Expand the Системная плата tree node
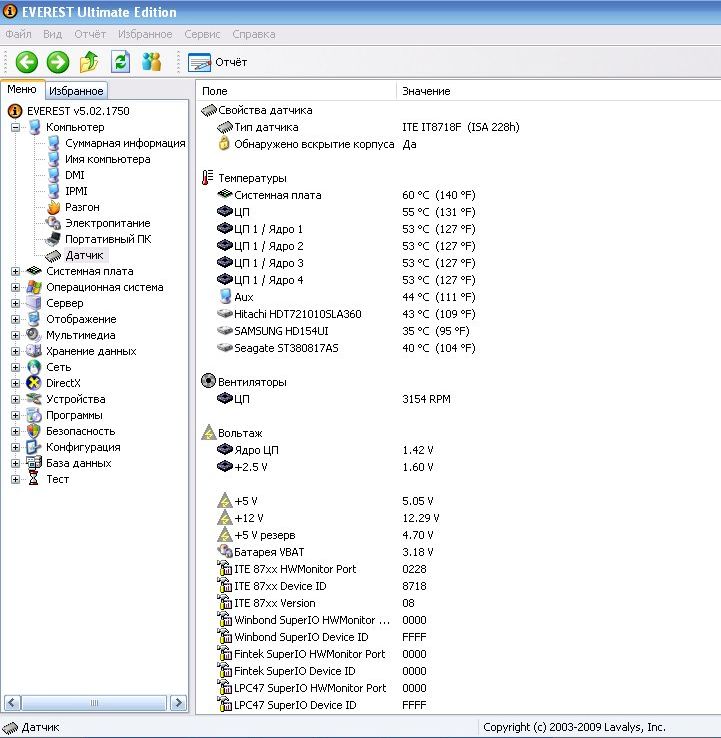Viewport: 721px width, 738px height. (x=16, y=271)
